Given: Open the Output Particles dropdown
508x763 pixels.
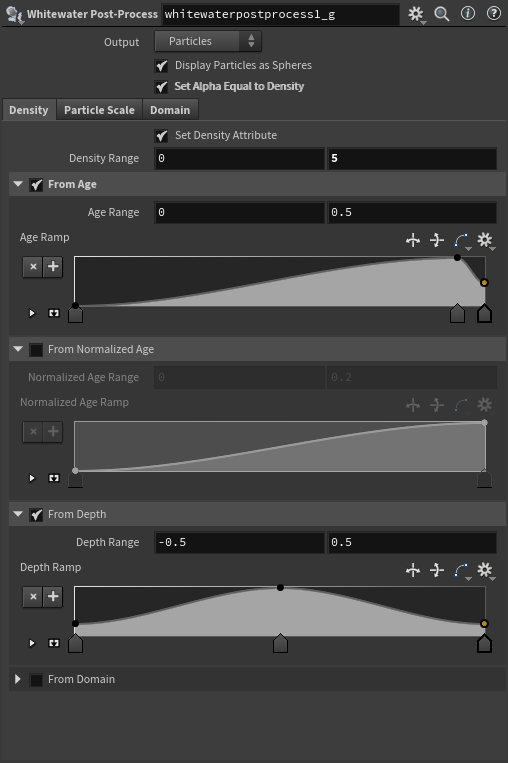Looking at the screenshot, I should point(208,41).
